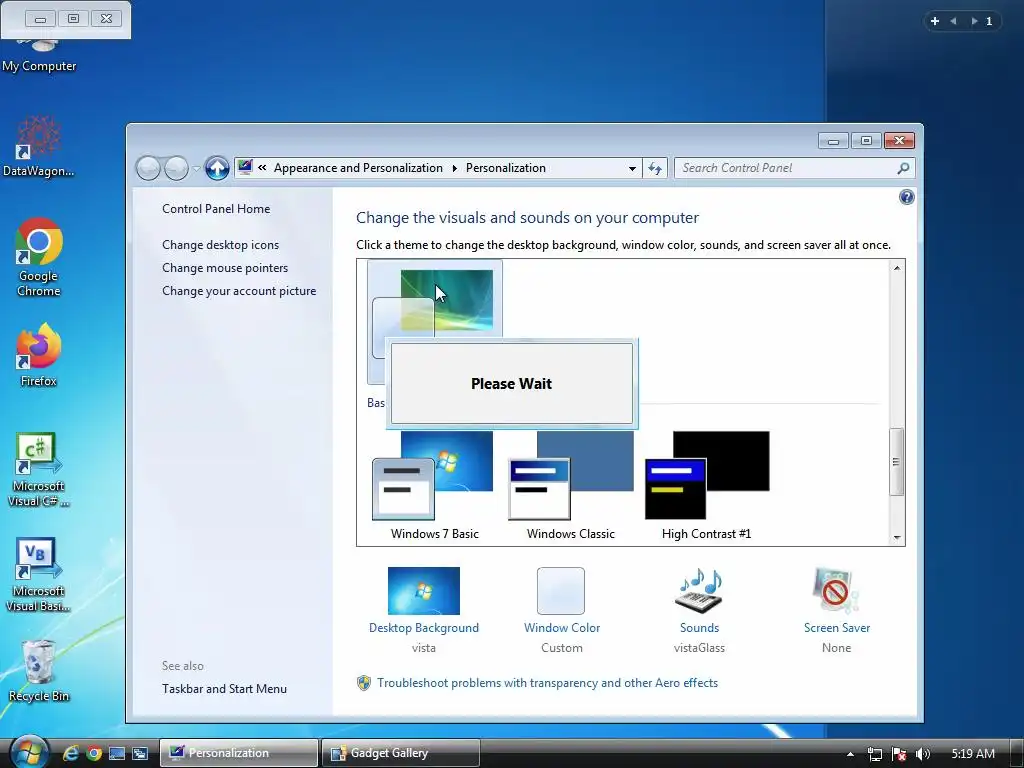Open Change mouse pointers

click(x=225, y=268)
